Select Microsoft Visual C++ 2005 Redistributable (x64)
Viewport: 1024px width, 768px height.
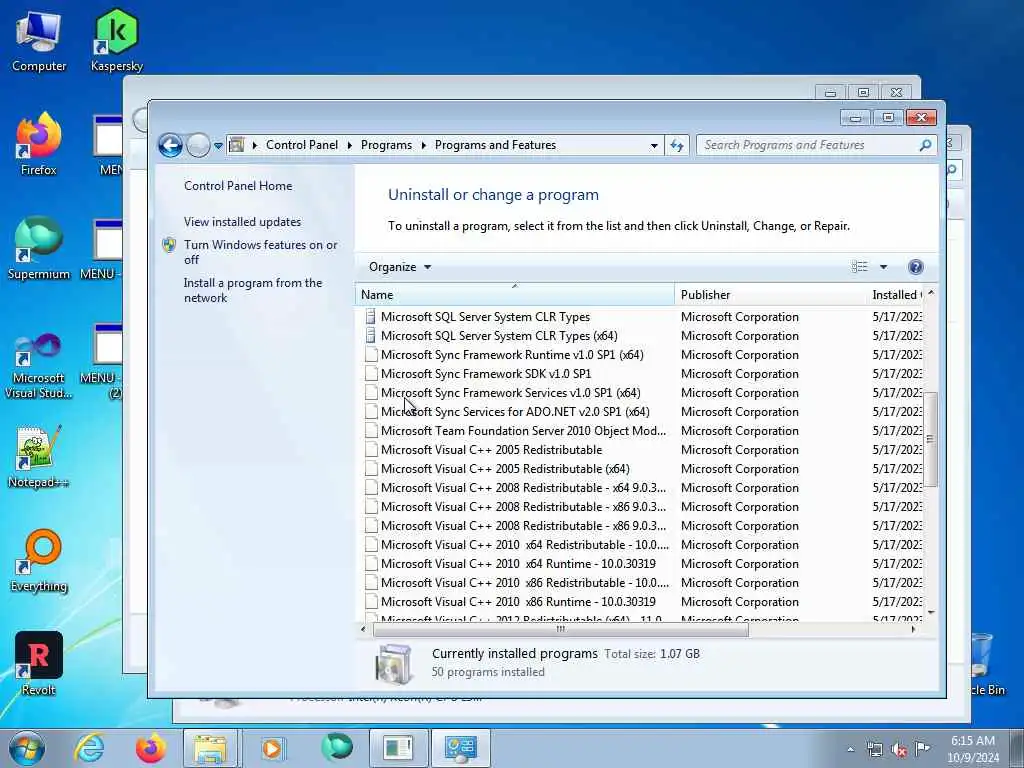tap(640, 469)
